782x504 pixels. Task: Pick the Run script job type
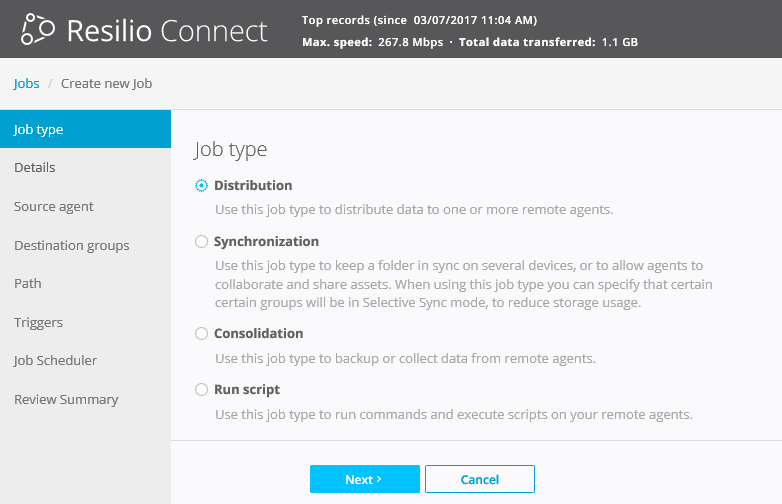pos(202,390)
